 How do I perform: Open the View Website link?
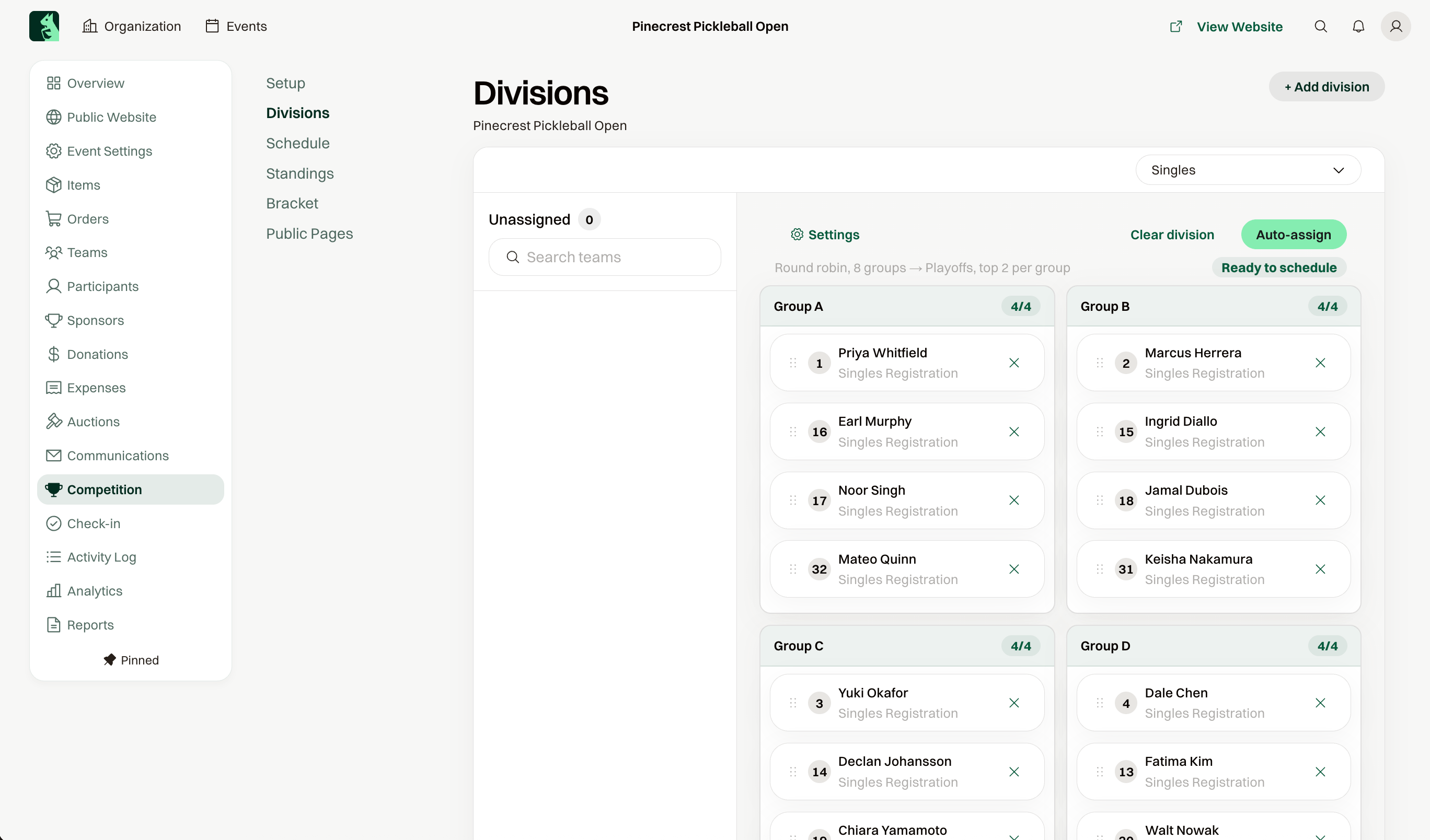(1226, 27)
